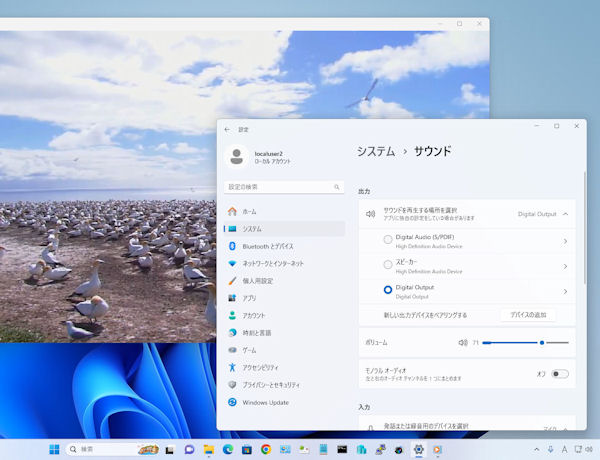
Task: Show hidden tray icons chevron
Action: coord(537,449)
